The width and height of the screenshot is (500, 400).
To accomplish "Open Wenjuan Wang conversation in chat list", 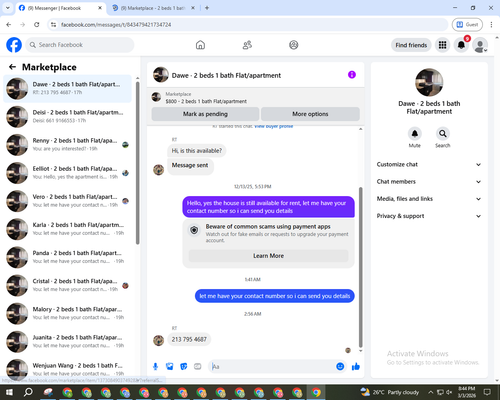I will coord(67,369).
